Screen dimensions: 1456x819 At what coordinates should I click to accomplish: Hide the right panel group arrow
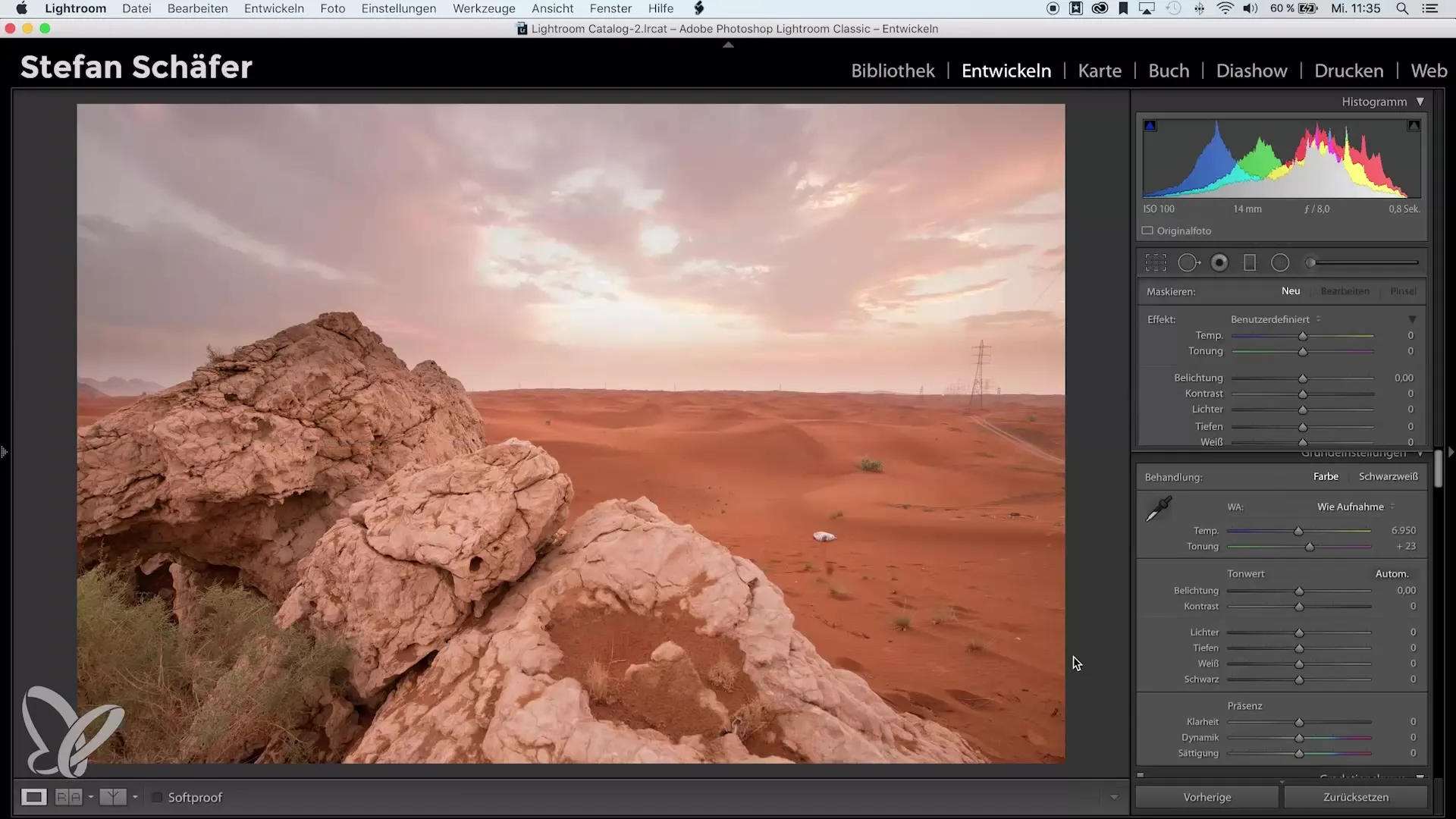[1451, 453]
